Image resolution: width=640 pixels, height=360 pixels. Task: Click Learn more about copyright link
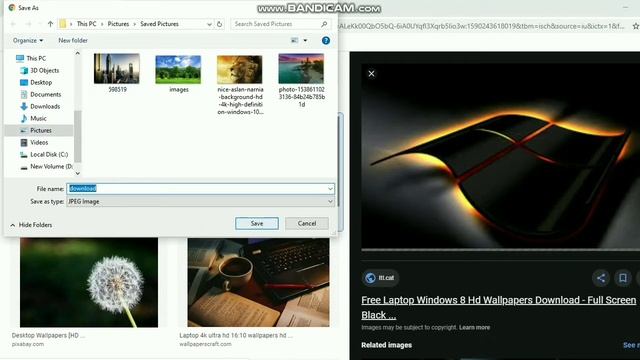(x=474, y=327)
